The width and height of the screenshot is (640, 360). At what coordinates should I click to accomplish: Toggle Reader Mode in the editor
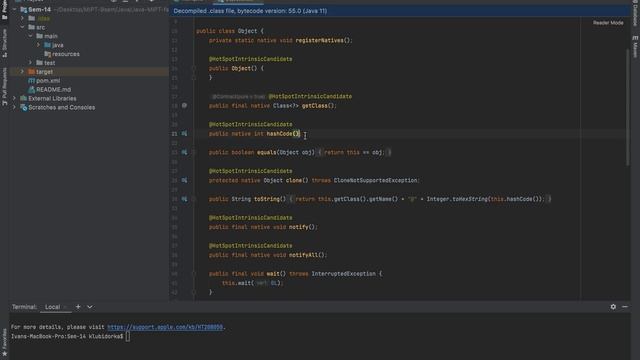click(608, 23)
